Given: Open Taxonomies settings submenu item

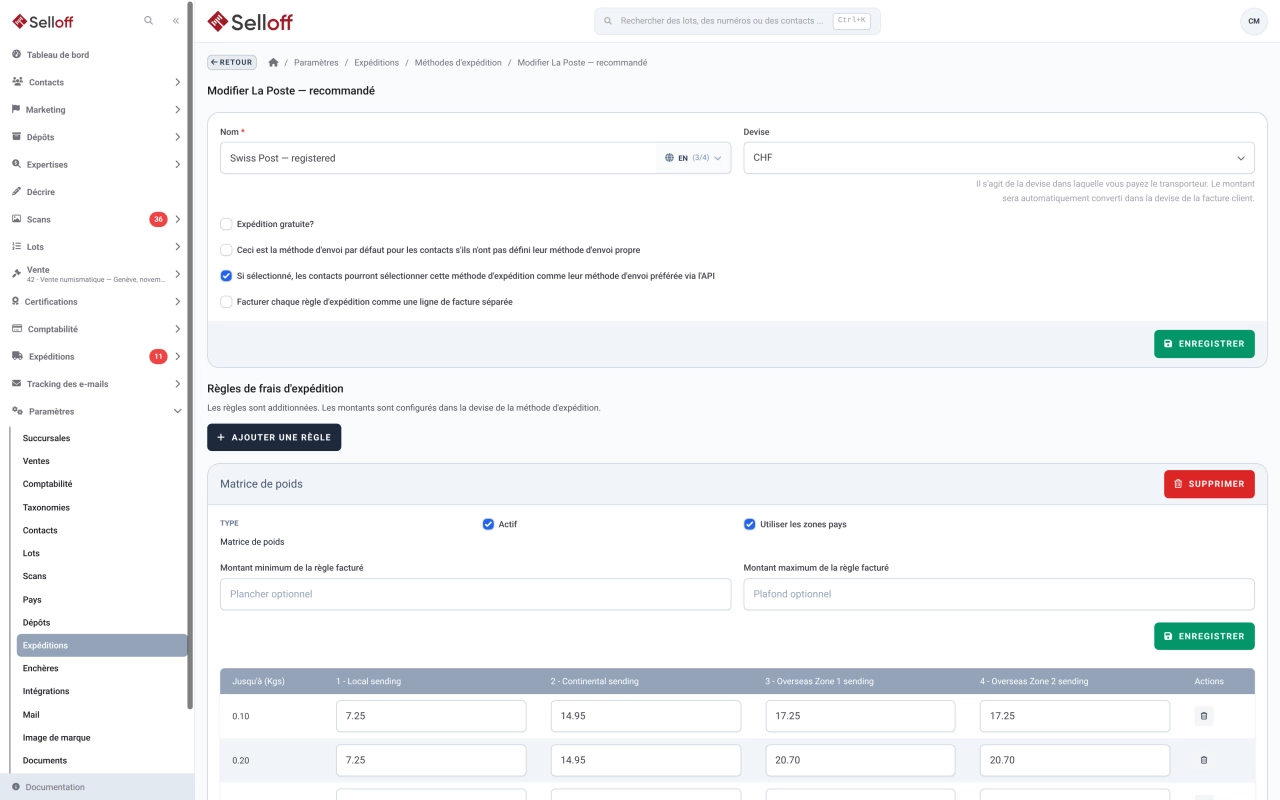Looking at the screenshot, I should click(102, 507).
